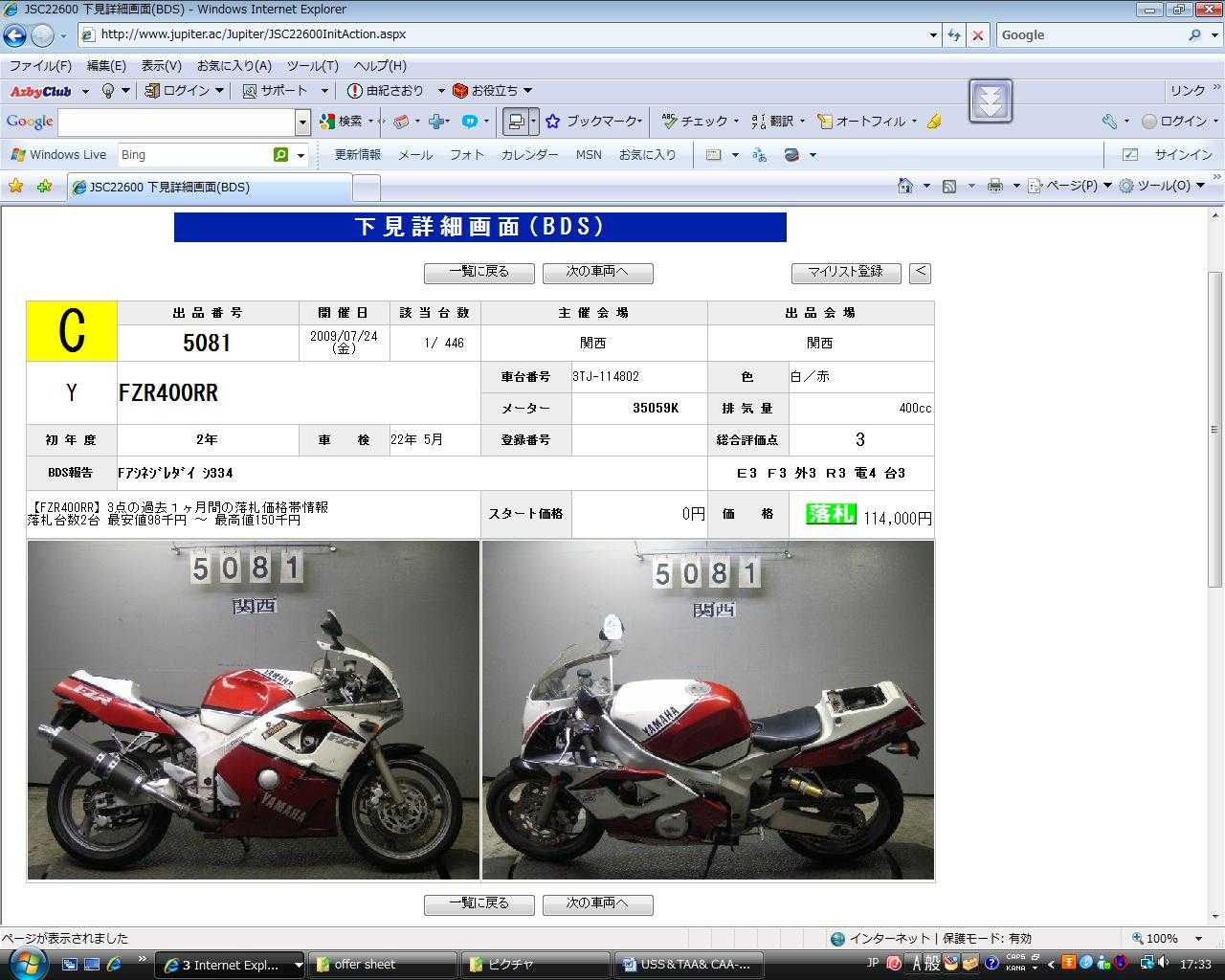Image resolution: width=1225 pixels, height=980 pixels.
Task: Expand the Bing search options dropdown
Action: point(301,154)
